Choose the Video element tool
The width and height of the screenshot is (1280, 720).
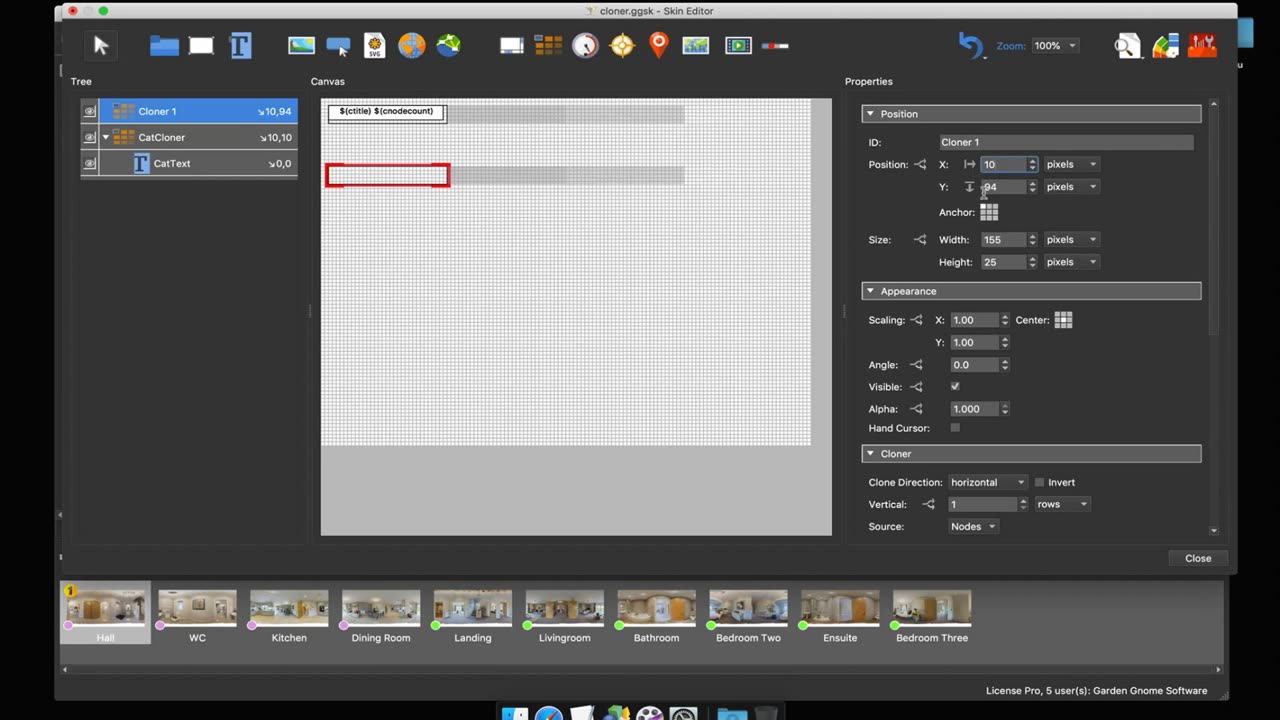738,45
